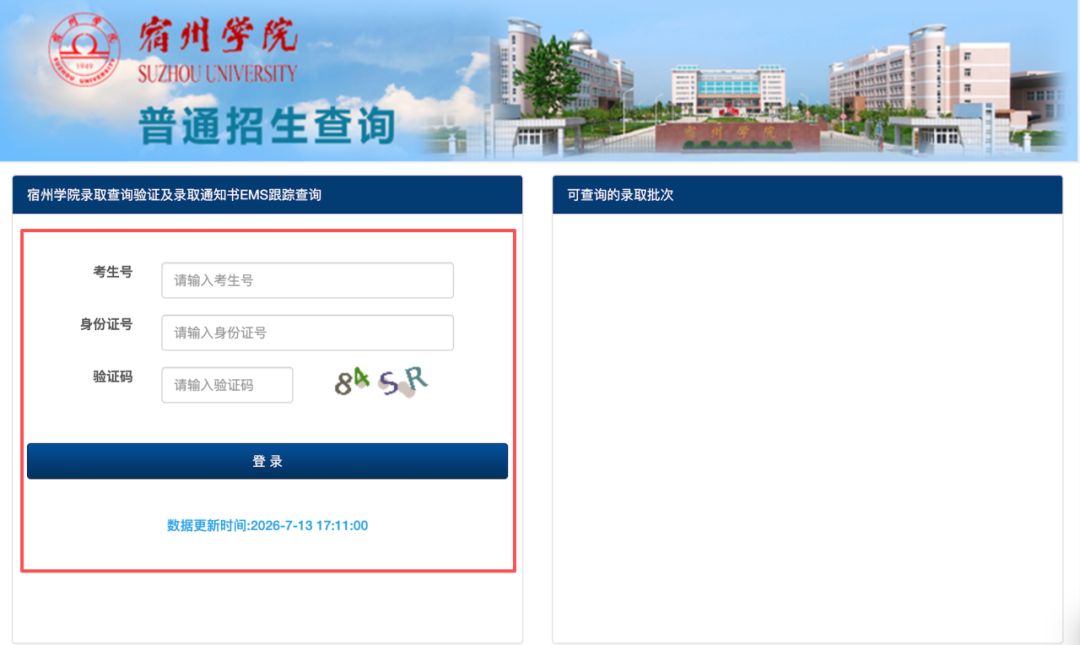Viewport: 1080px width, 645px height.
Task: Click the 验证码 label
Action: click(x=113, y=377)
